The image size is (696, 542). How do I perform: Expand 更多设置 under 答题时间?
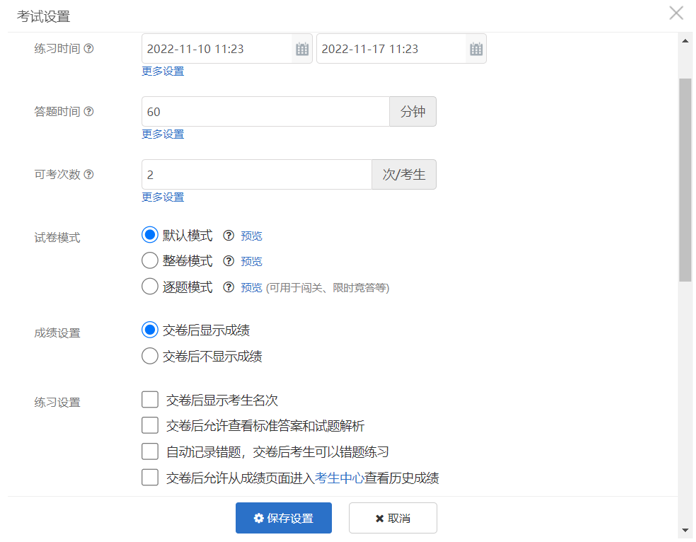coord(163,134)
